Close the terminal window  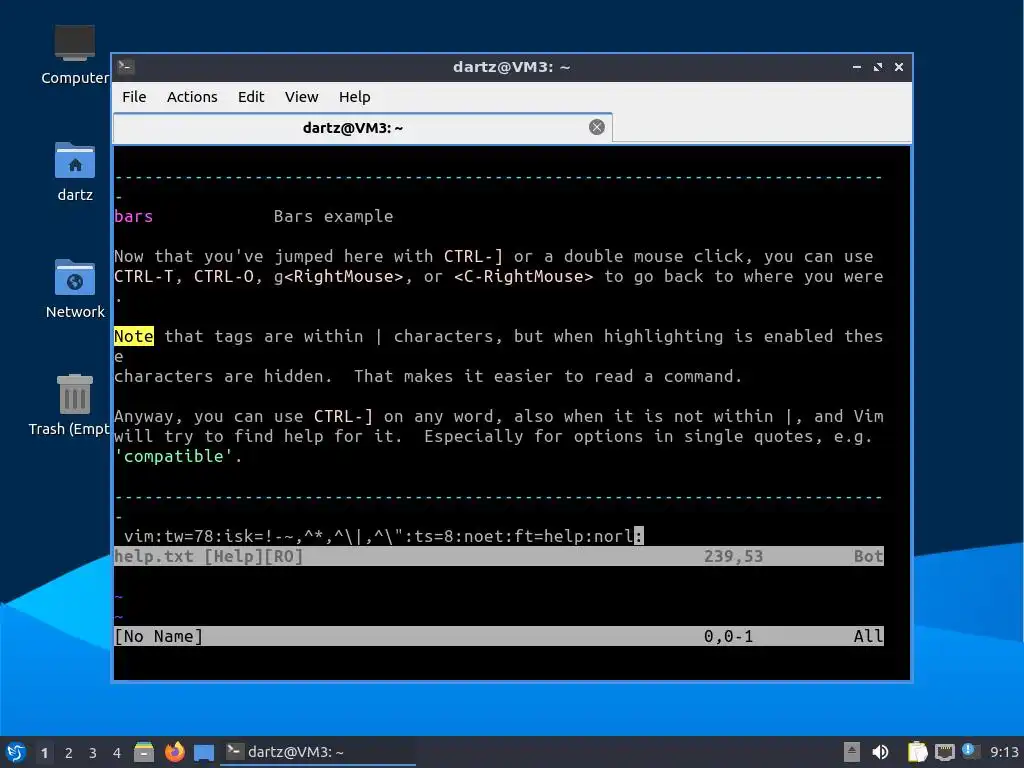coord(899,67)
